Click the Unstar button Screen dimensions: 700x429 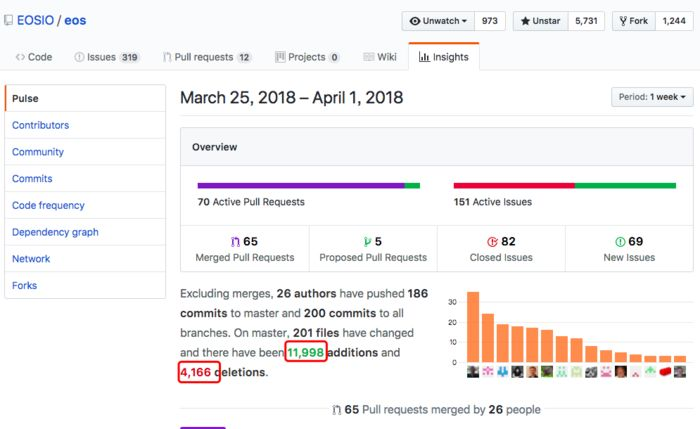click(x=541, y=21)
